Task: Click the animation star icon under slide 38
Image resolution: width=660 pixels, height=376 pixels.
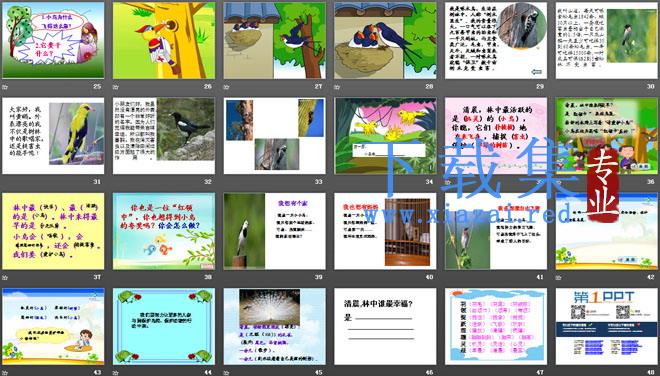Action: pyautogui.click(x=116, y=277)
